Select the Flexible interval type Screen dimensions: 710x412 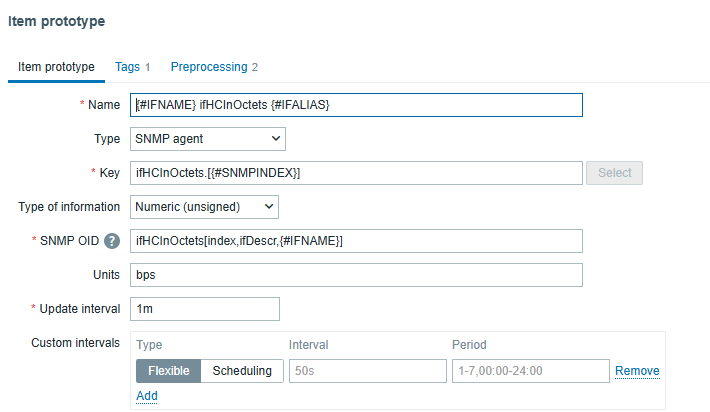pyautogui.click(x=169, y=371)
